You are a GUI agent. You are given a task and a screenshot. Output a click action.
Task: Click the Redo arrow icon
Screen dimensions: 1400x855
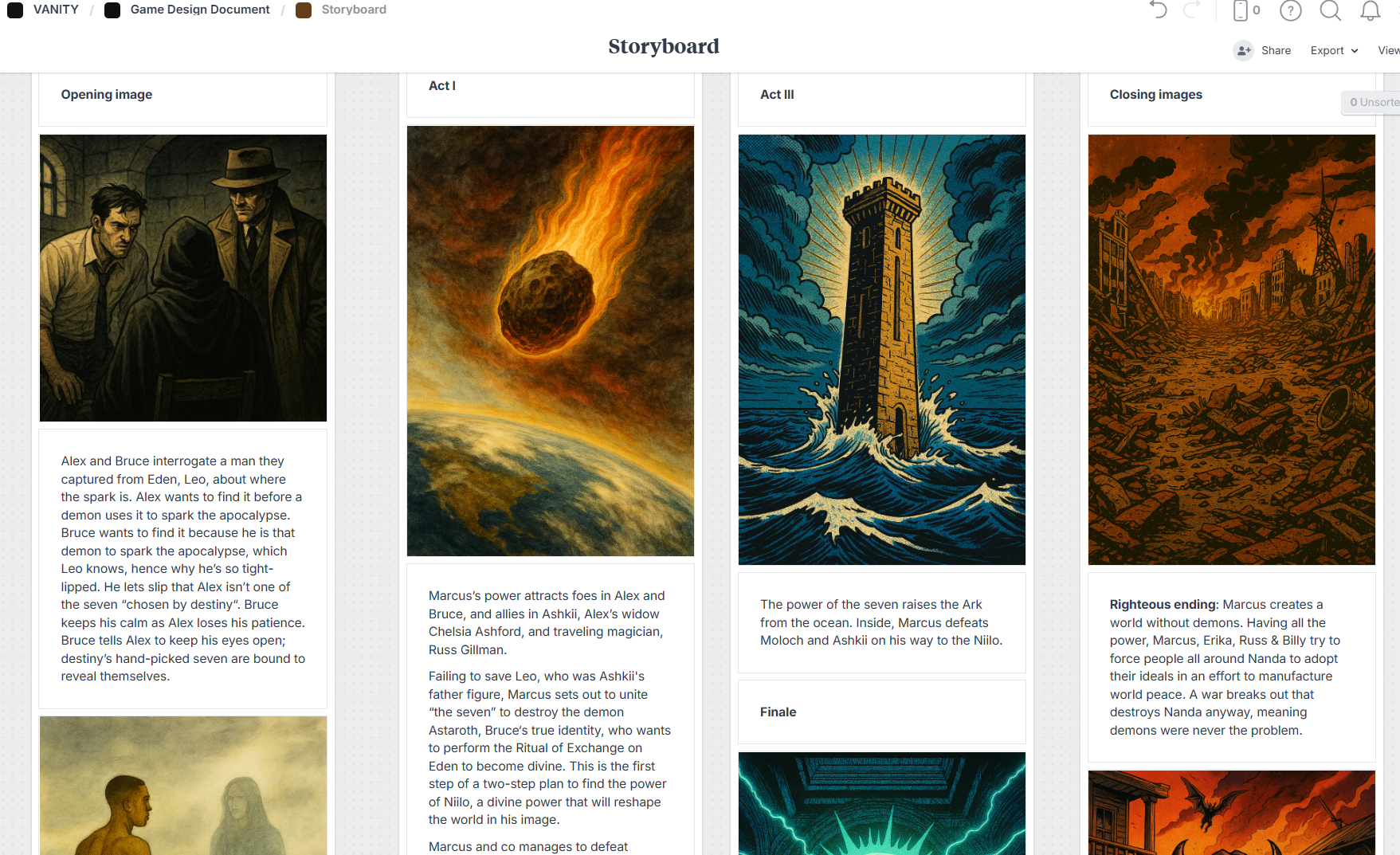(1192, 10)
